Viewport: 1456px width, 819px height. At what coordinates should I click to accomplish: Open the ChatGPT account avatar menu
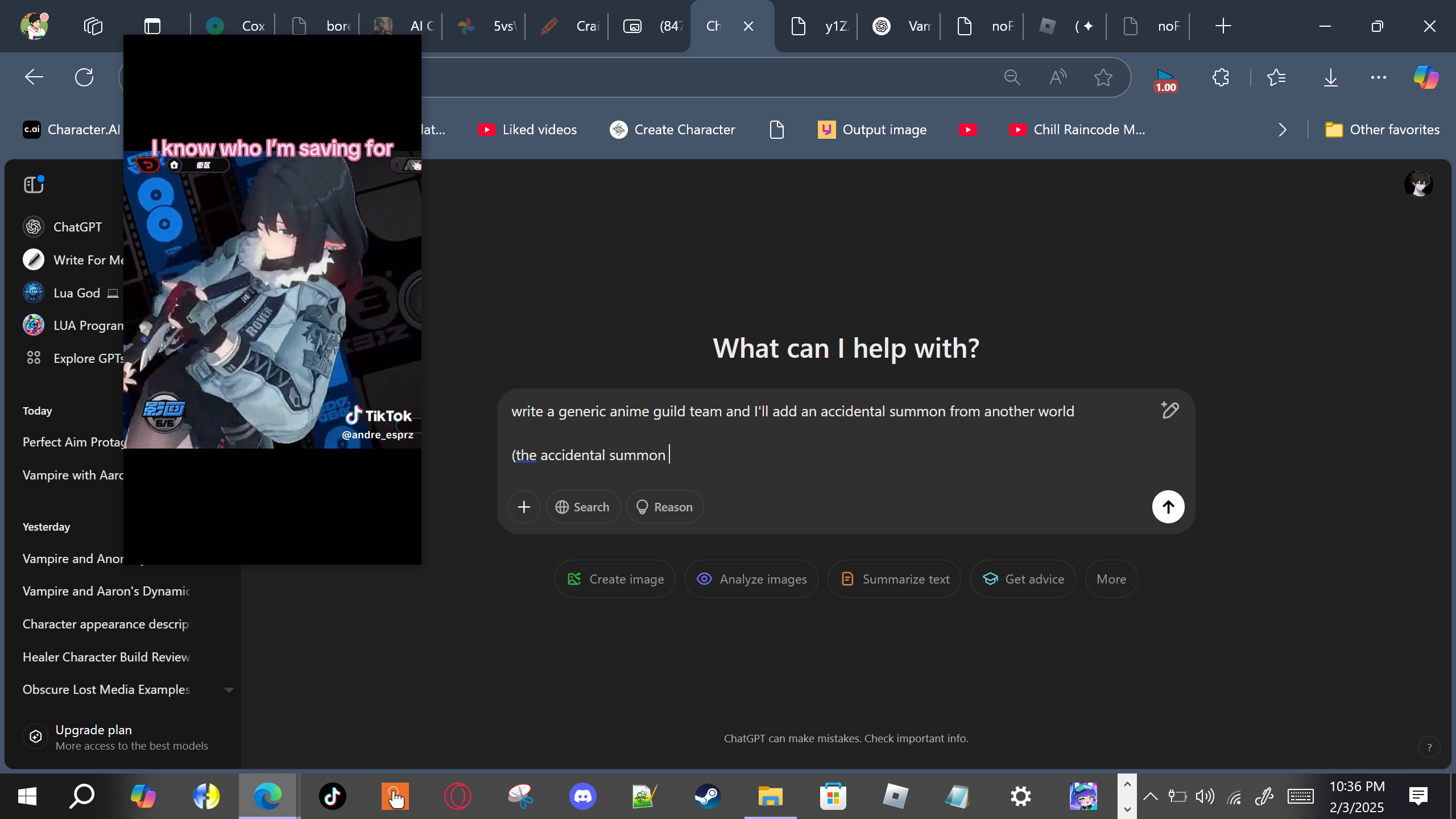pyautogui.click(x=1418, y=184)
